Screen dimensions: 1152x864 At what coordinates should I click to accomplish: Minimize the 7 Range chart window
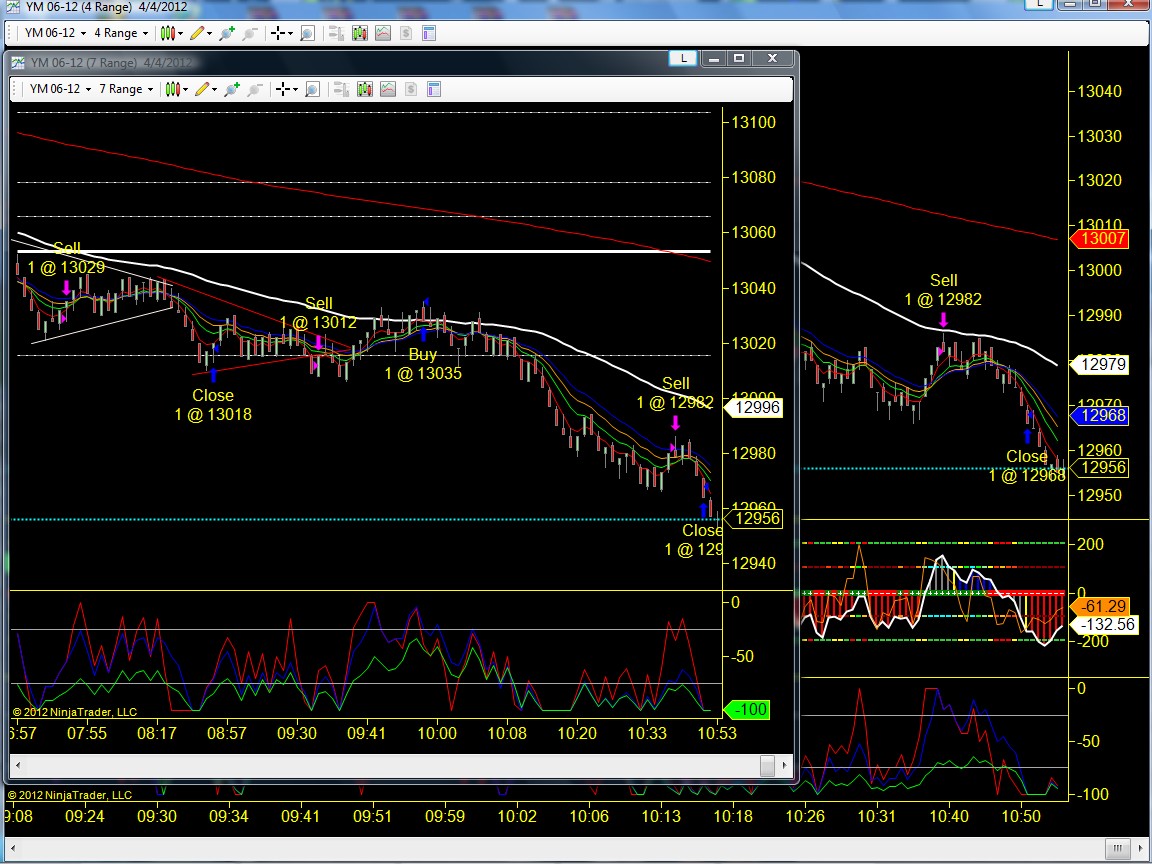pos(713,58)
